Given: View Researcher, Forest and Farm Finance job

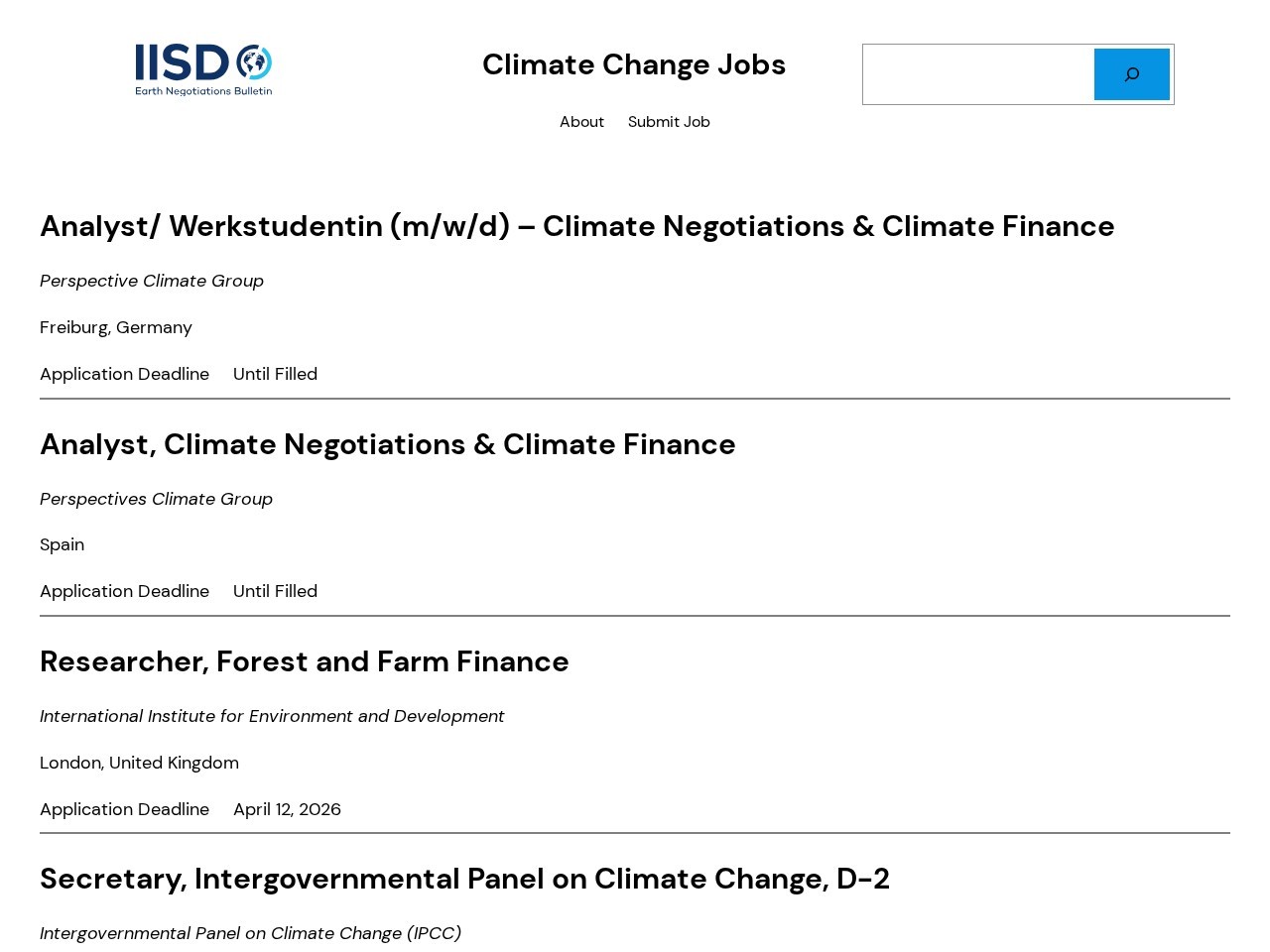Looking at the screenshot, I should (304, 661).
